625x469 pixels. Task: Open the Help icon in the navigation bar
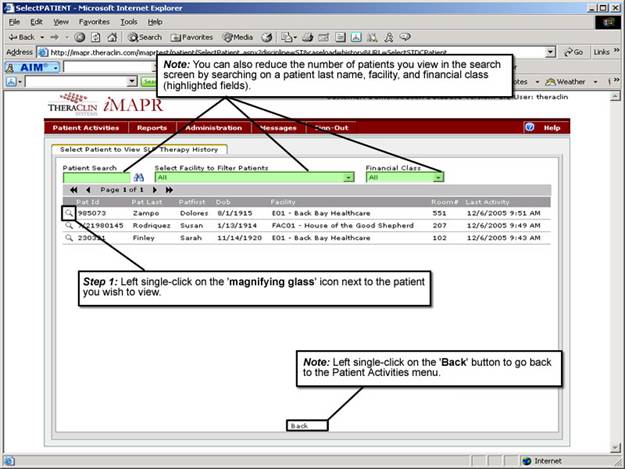[x=530, y=128]
